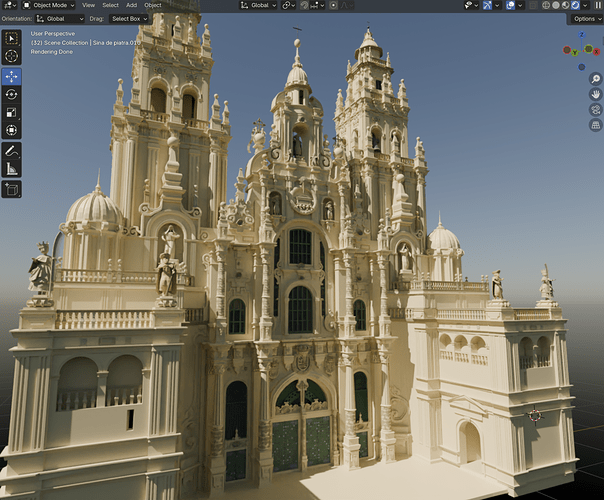This screenshot has width=604, height=500.
Task: Select the Transform tool
Action: (x=12, y=130)
